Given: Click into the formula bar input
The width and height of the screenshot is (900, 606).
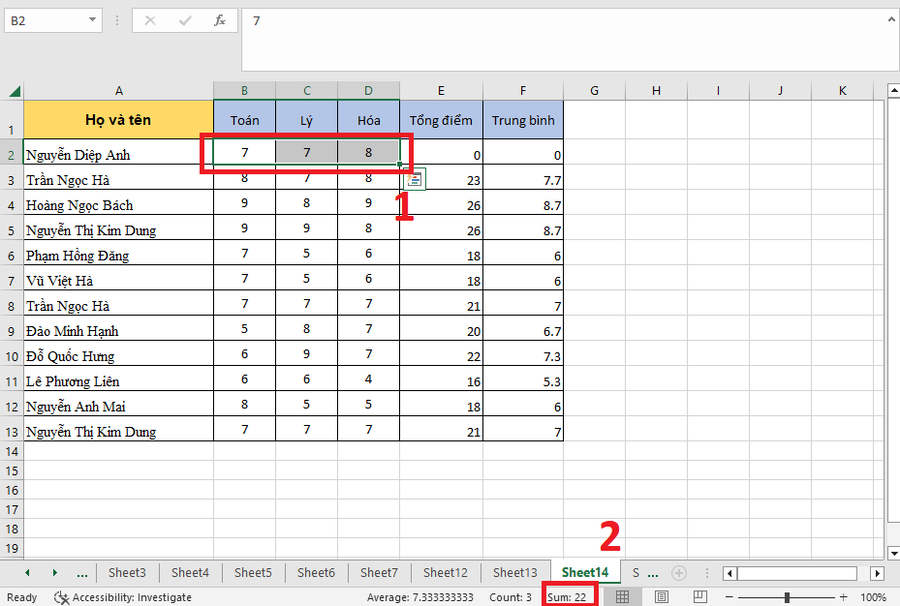Looking at the screenshot, I should pos(565,40).
